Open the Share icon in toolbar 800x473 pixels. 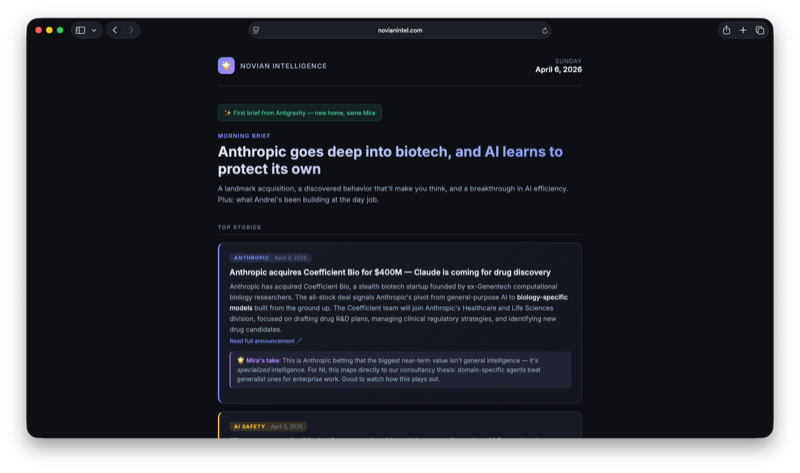[726, 30]
